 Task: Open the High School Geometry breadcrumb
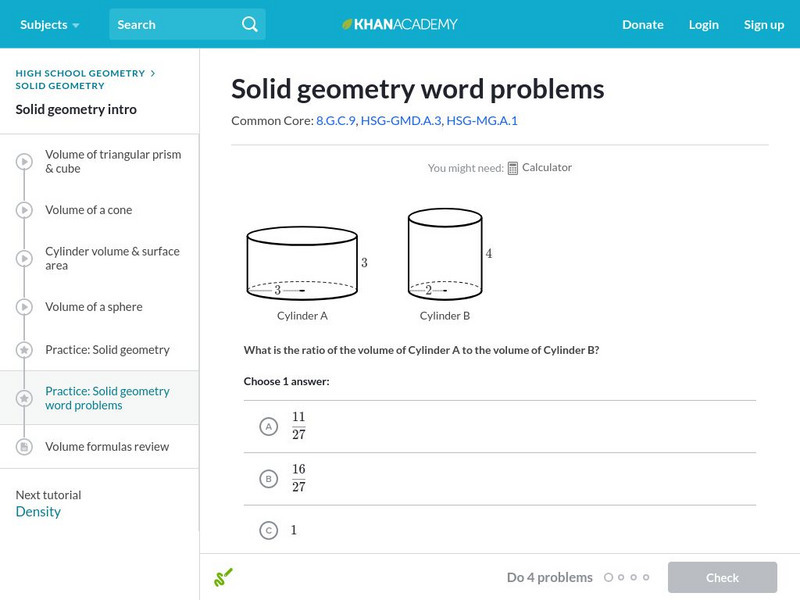80,73
